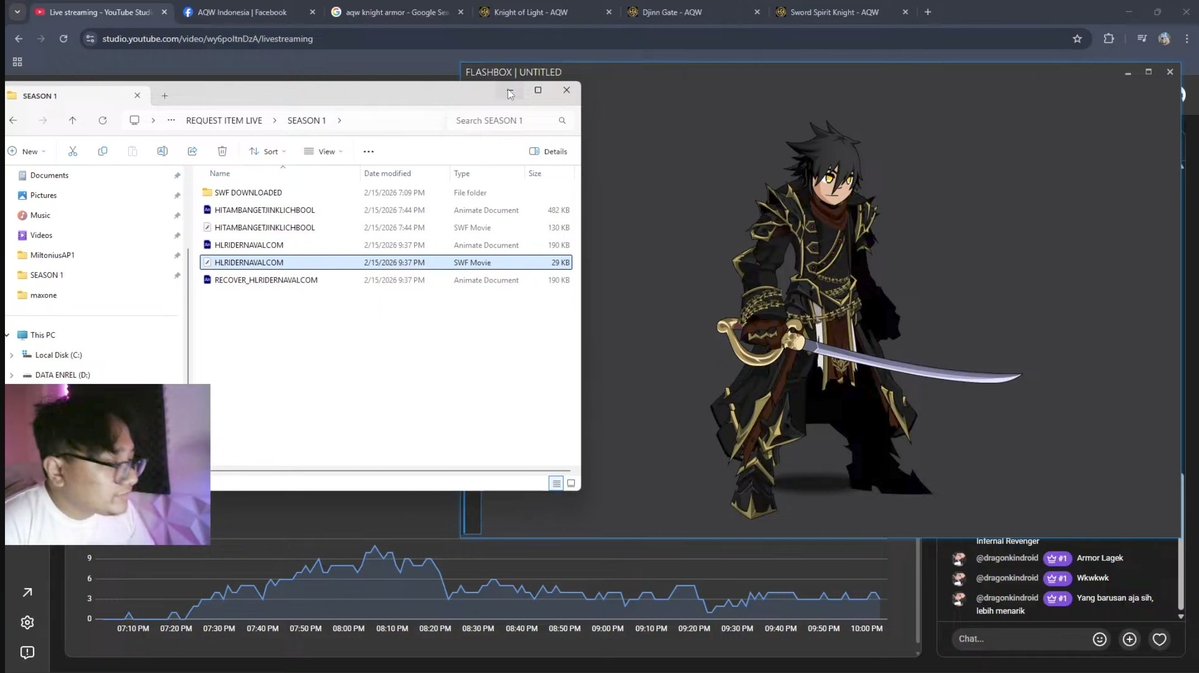The image size is (1199, 673).
Task: Open Chrome profile avatar
Action: [1164, 39]
